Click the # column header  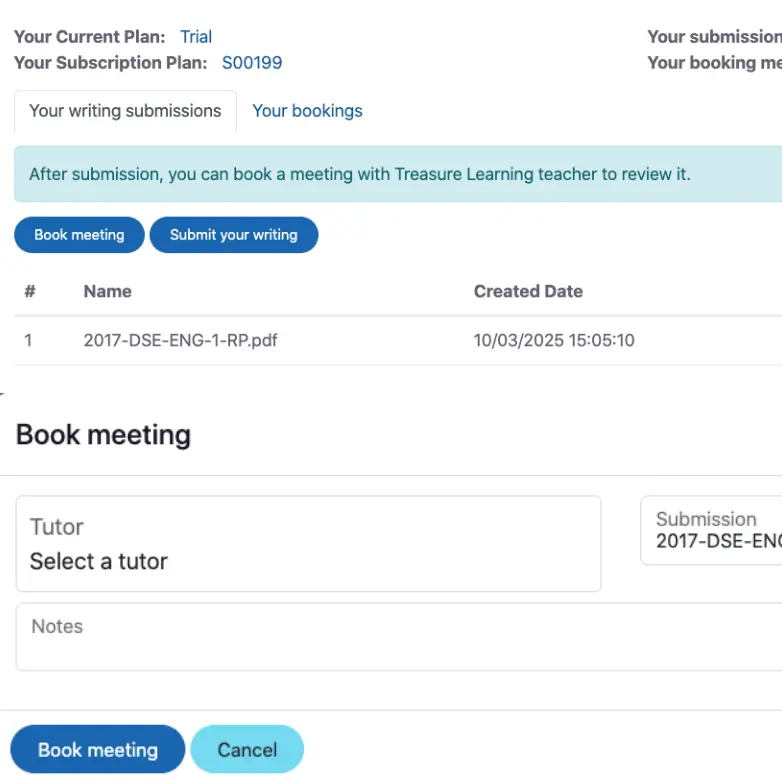click(x=30, y=292)
